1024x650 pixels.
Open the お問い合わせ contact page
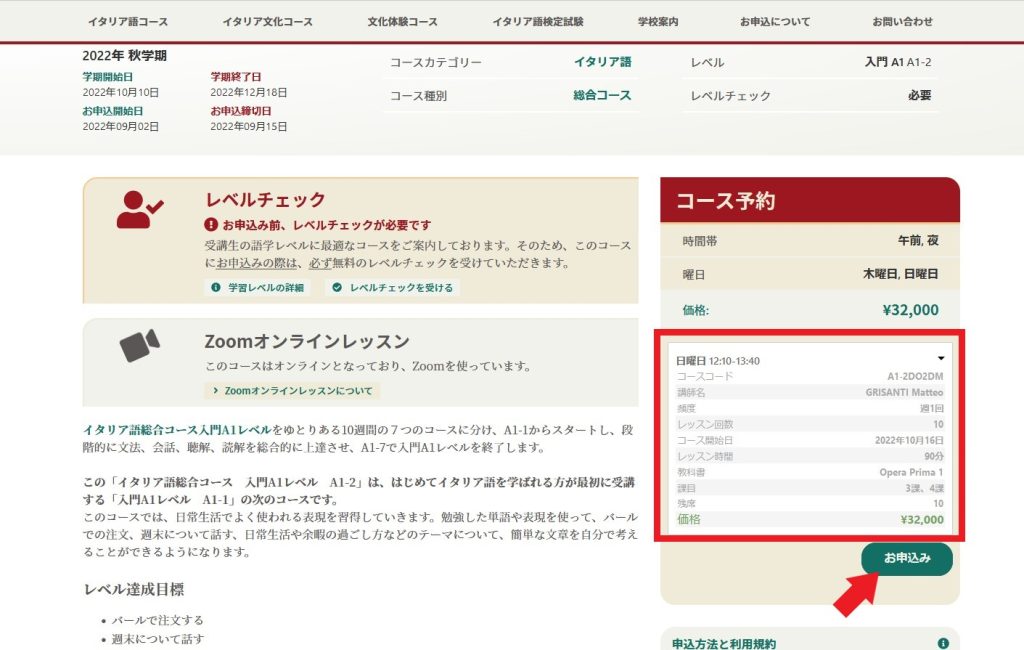pos(902,21)
